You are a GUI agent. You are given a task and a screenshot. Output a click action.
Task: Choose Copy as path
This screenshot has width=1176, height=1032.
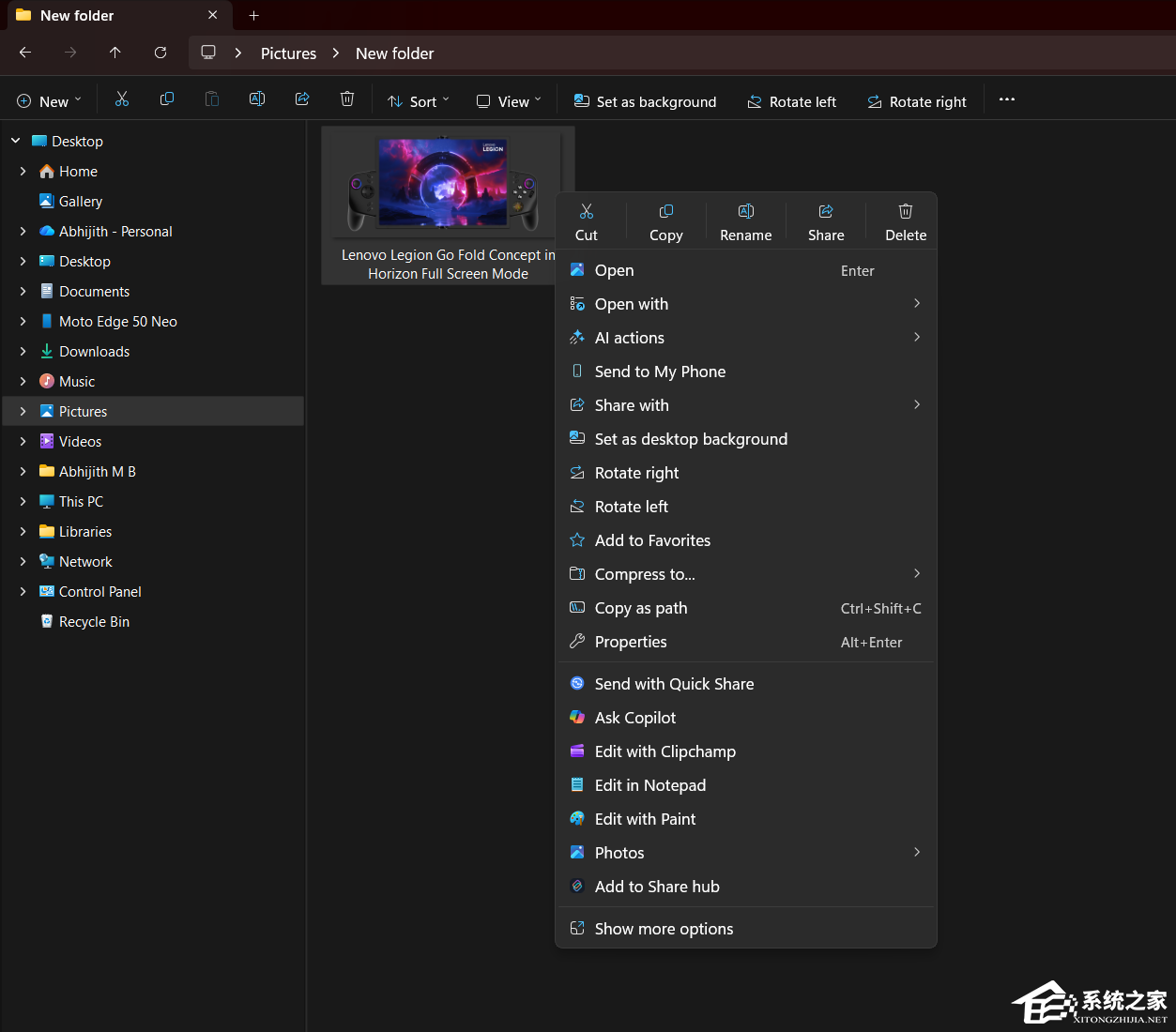[x=746, y=608]
